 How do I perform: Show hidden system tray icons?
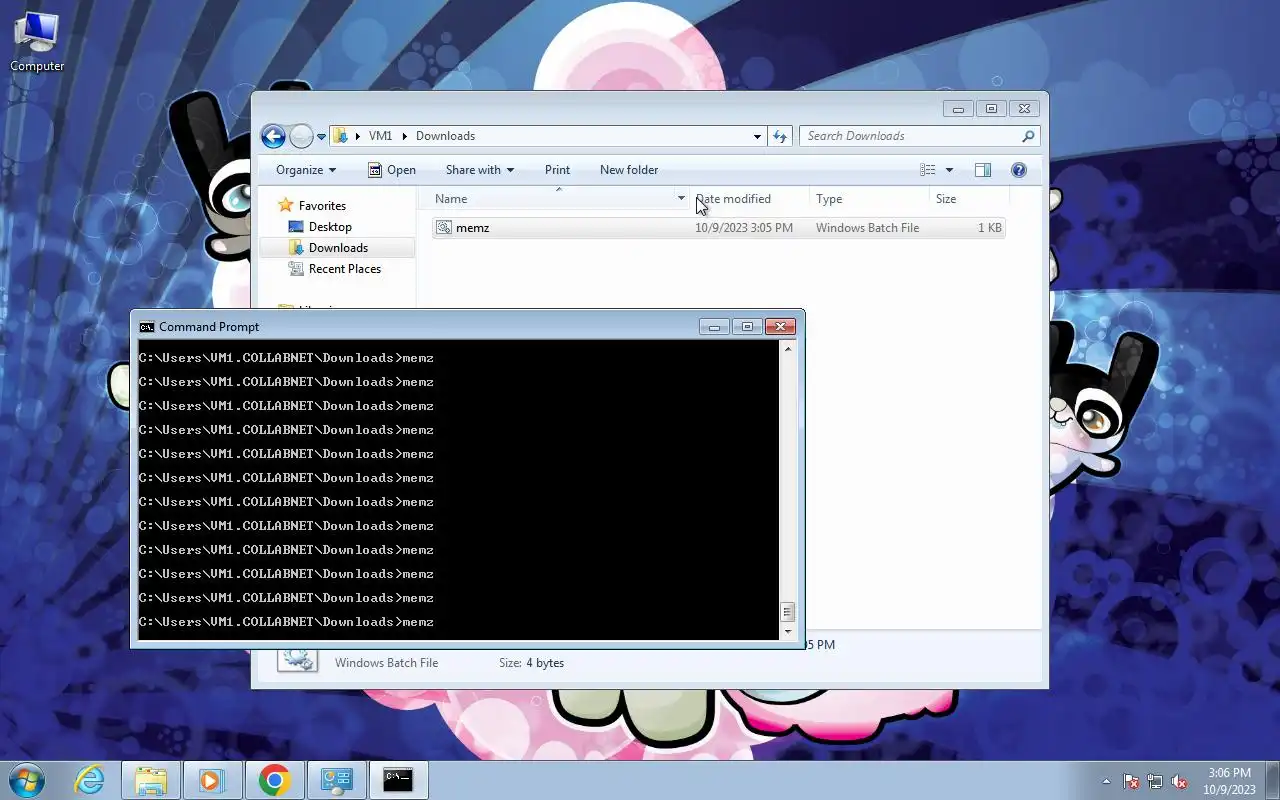[1106, 782]
